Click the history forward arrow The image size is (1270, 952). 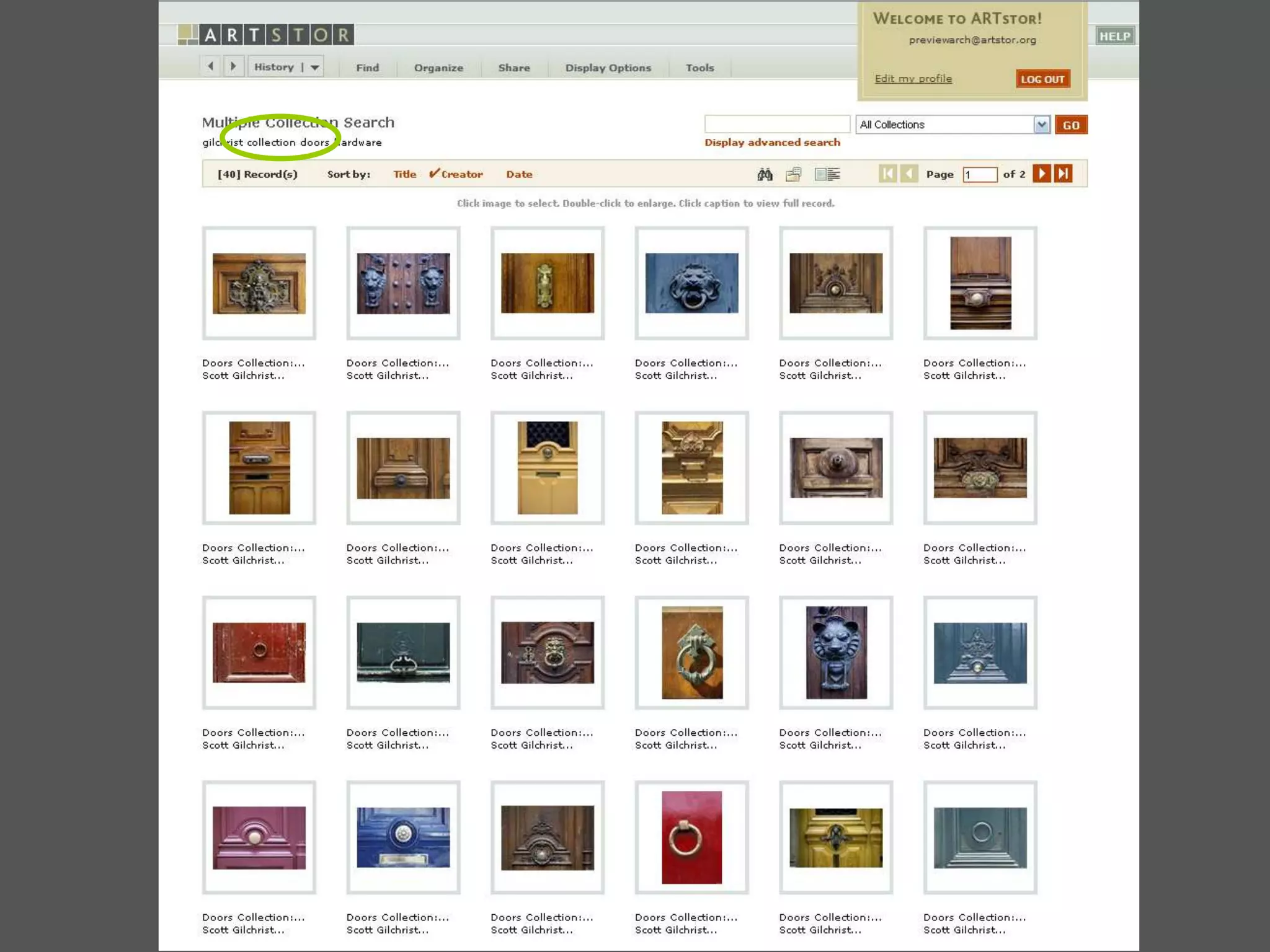coord(233,66)
